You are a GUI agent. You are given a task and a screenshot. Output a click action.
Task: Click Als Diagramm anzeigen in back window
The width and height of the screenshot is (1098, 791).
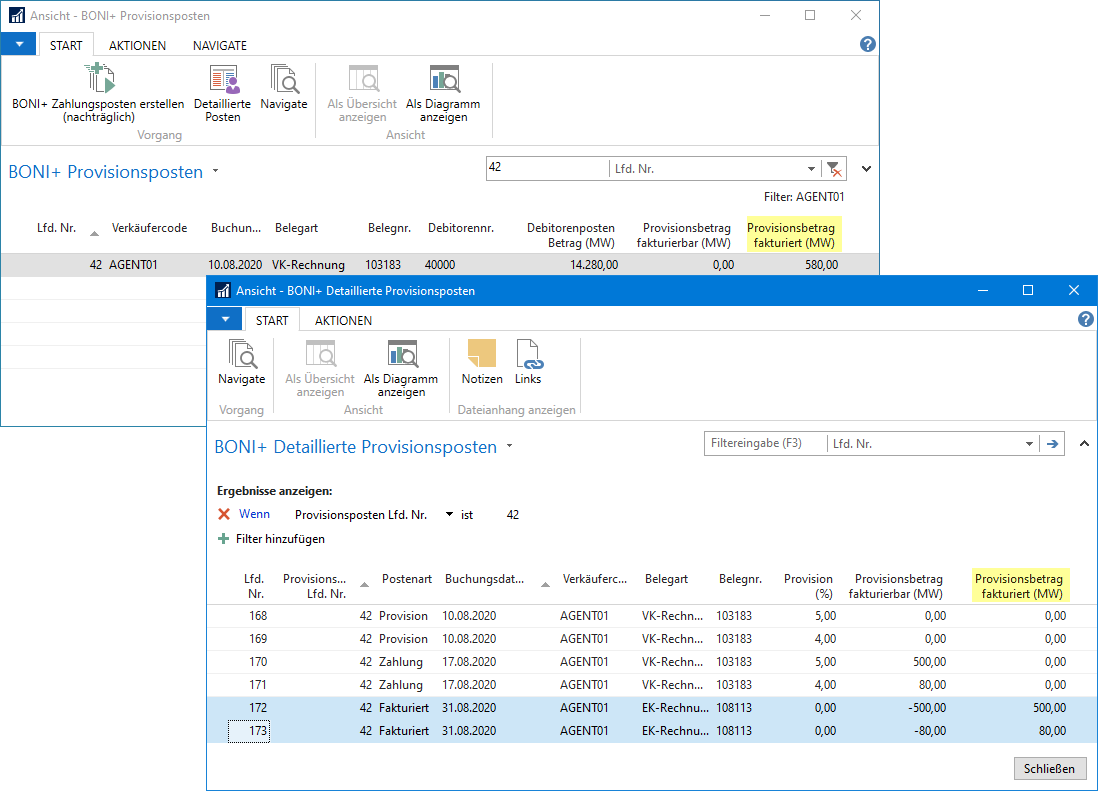[x=443, y=80]
